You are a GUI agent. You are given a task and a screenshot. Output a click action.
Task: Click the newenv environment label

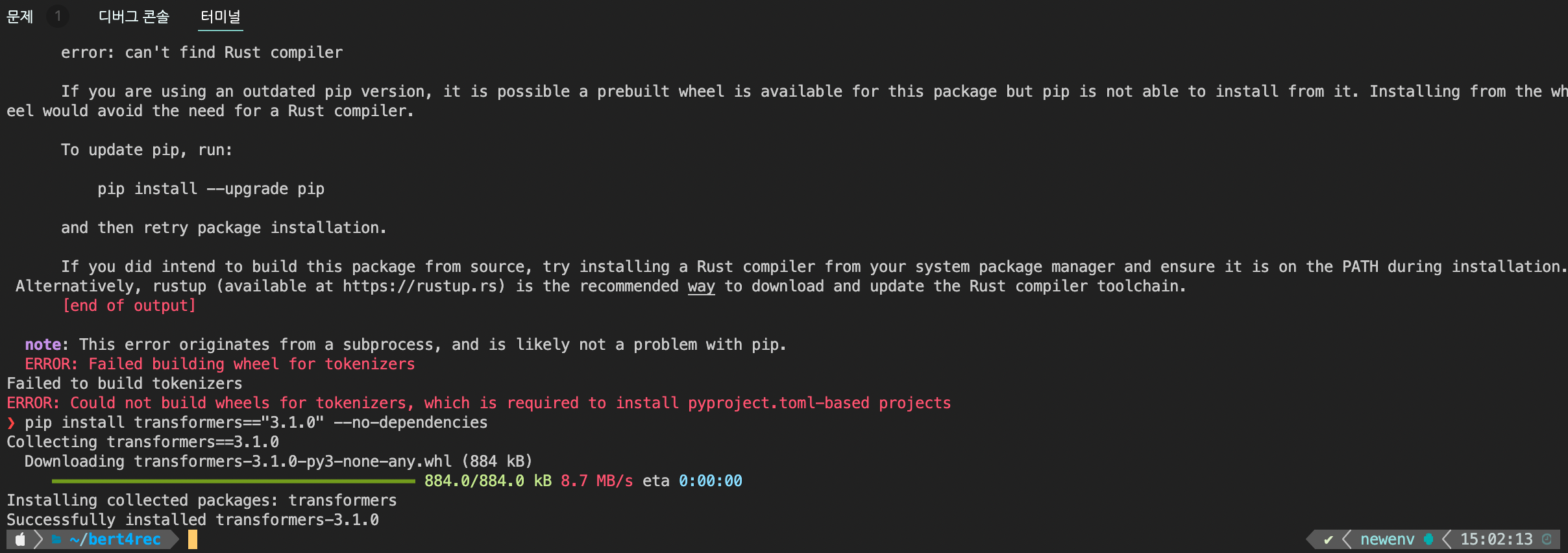tap(1387, 539)
